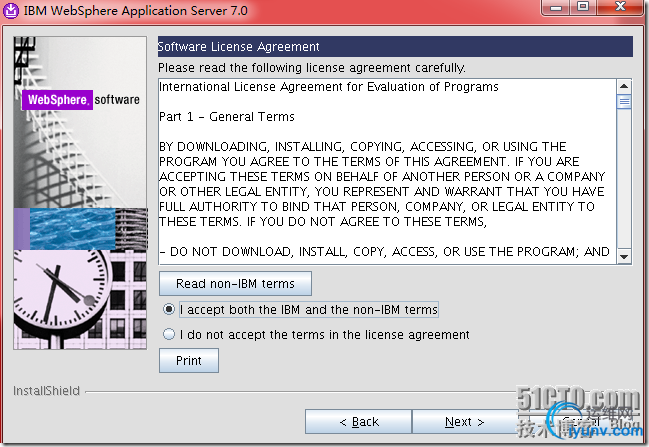The image size is (649, 447).
Task: Grab the license scrollbar thumb
Action: click(624, 101)
